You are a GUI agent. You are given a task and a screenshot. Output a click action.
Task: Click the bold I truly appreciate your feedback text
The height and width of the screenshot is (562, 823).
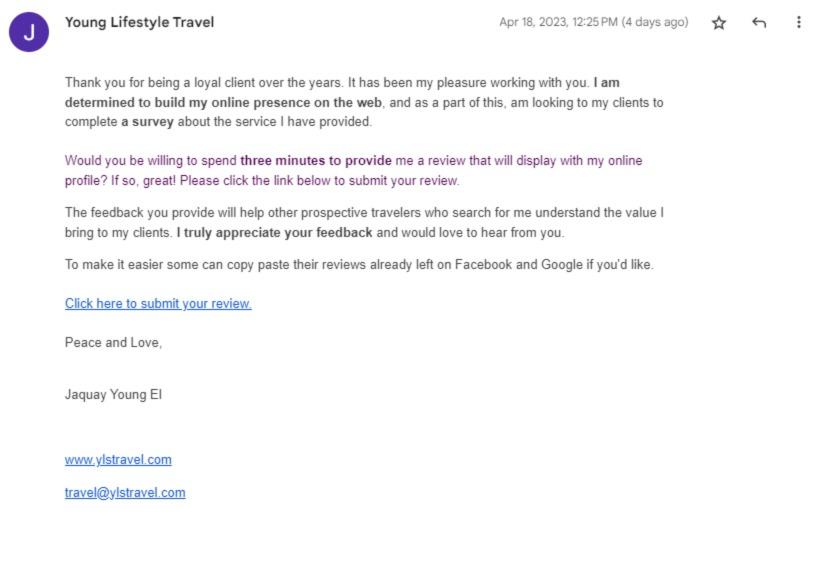pos(275,232)
